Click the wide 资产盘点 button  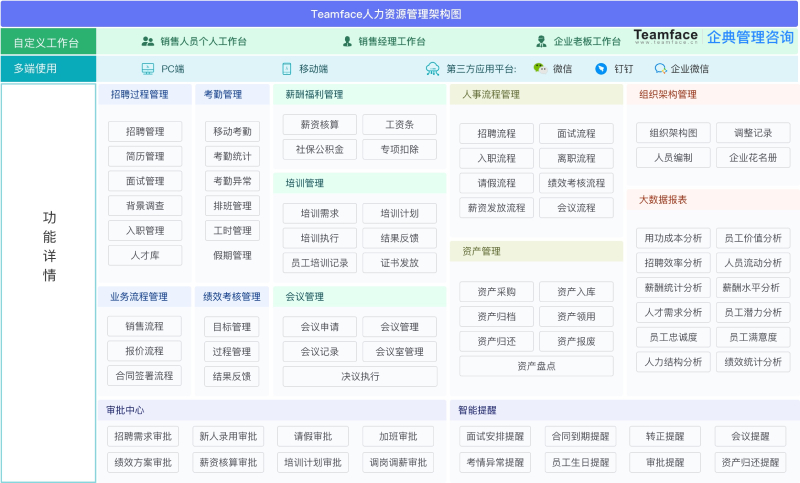pyautogui.click(x=537, y=366)
